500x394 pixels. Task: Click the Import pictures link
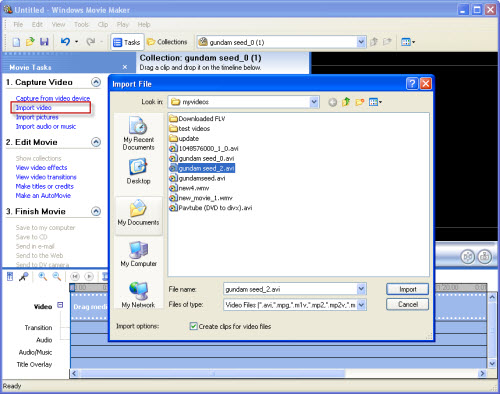pos(37,117)
